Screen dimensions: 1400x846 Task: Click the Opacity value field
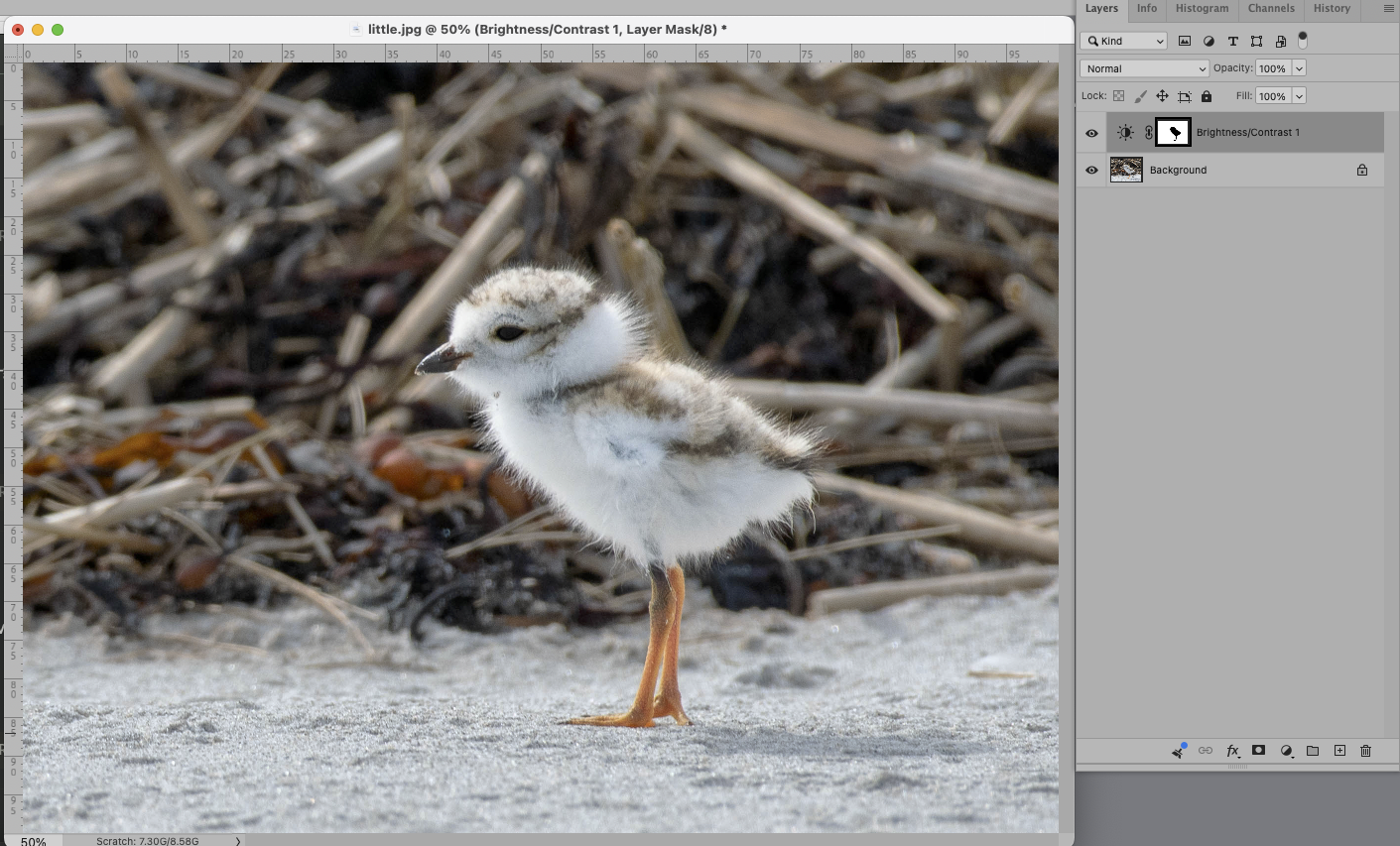click(x=1273, y=68)
